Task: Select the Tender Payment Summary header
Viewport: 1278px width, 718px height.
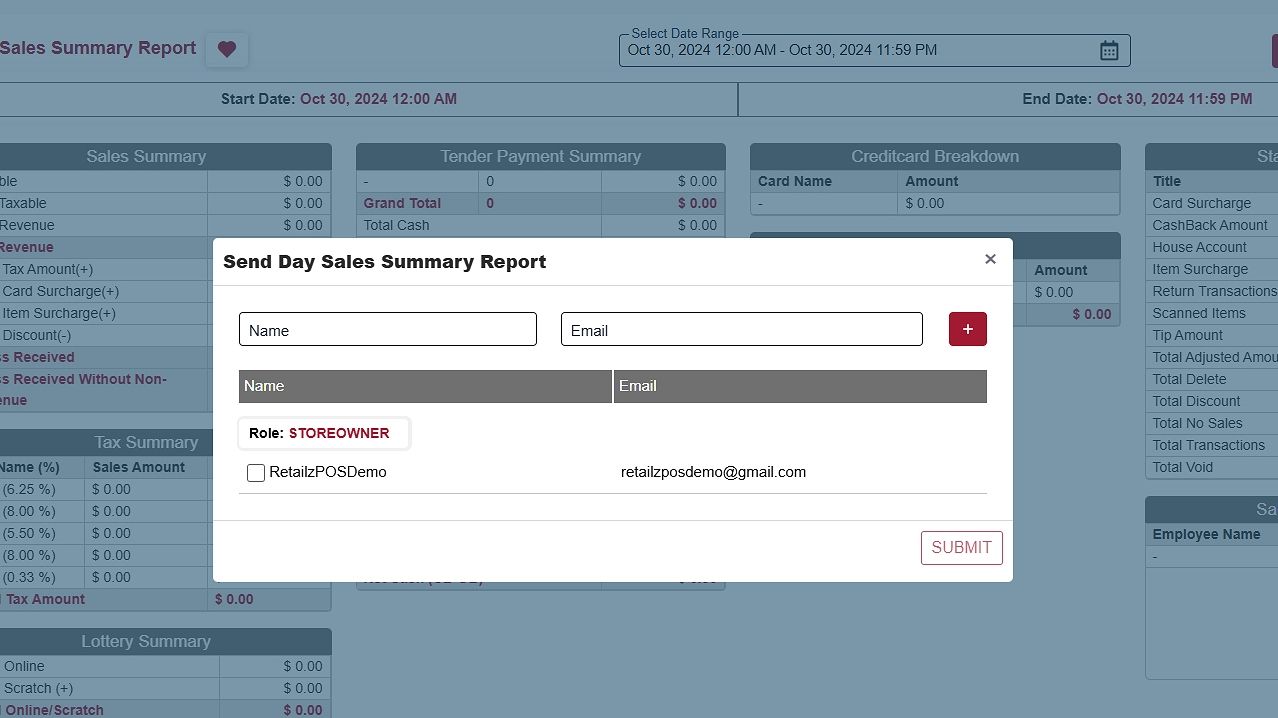Action: (540, 156)
